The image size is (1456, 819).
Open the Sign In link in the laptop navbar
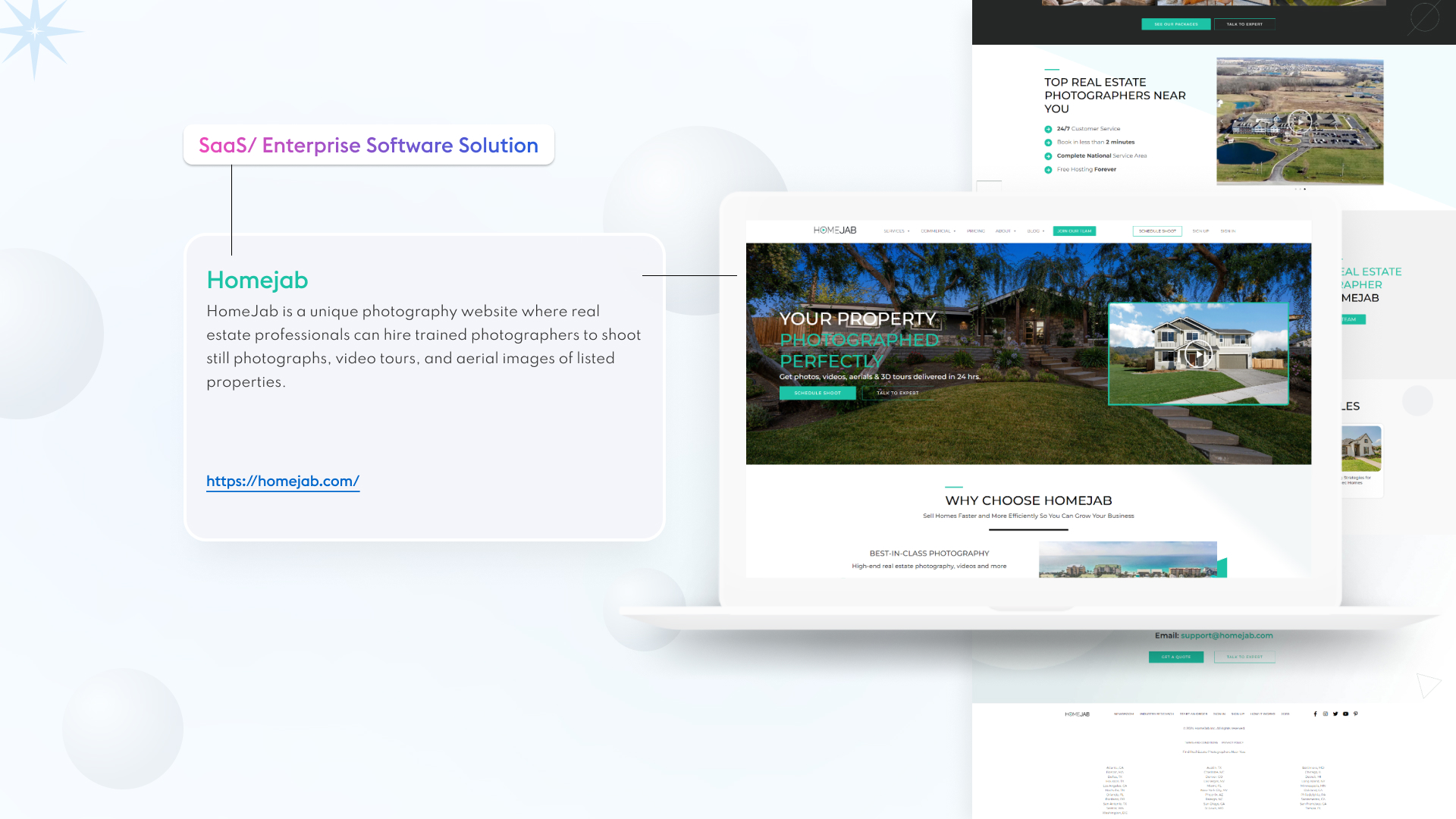coord(1228,231)
